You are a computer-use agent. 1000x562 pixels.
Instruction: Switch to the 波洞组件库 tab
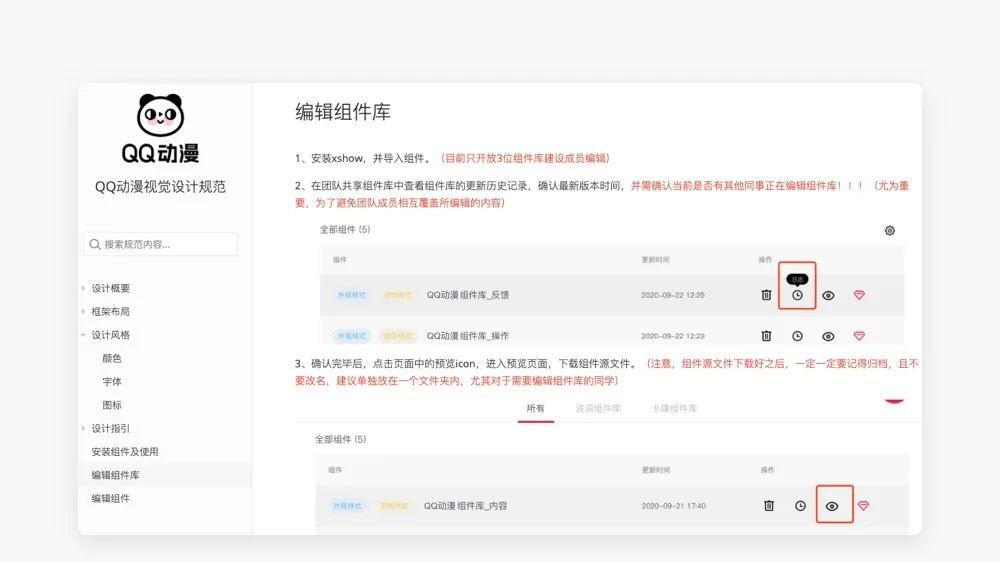(598, 408)
